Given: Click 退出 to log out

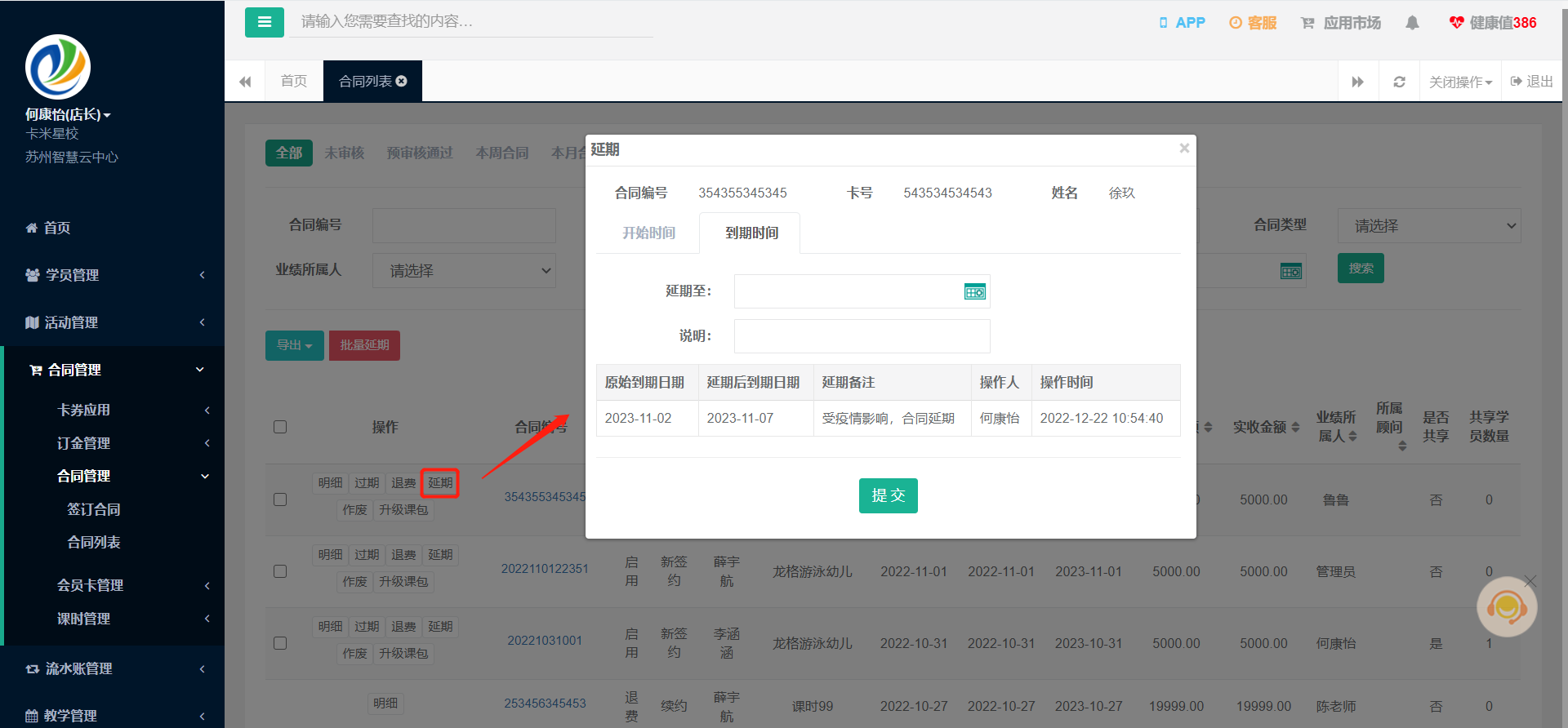Looking at the screenshot, I should point(1532,82).
